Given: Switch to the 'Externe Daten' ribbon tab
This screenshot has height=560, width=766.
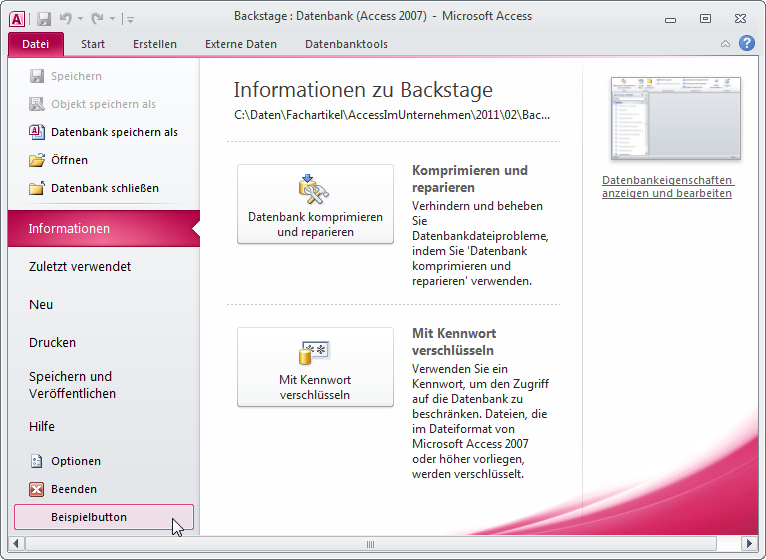Looking at the screenshot, I should pos(241,44).
